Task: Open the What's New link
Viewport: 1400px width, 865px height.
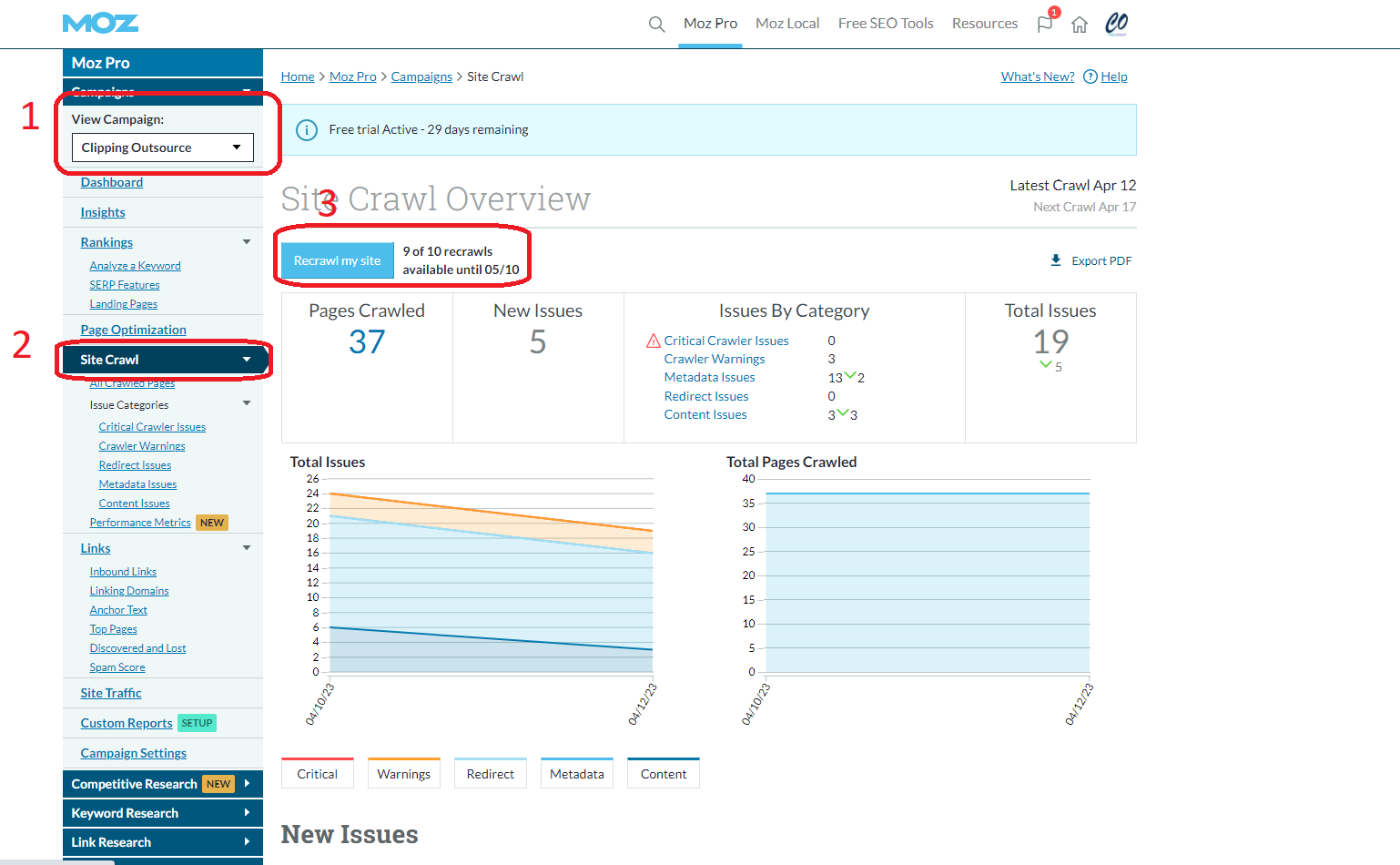Action: point(1038,76)
